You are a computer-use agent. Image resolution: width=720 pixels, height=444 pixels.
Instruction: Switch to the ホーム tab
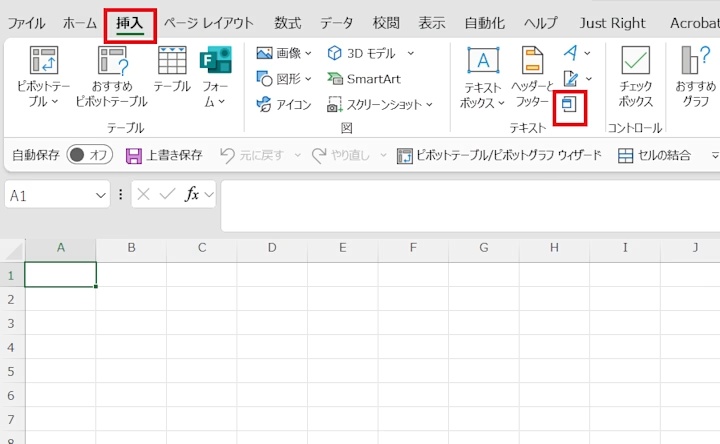point(79,23)
